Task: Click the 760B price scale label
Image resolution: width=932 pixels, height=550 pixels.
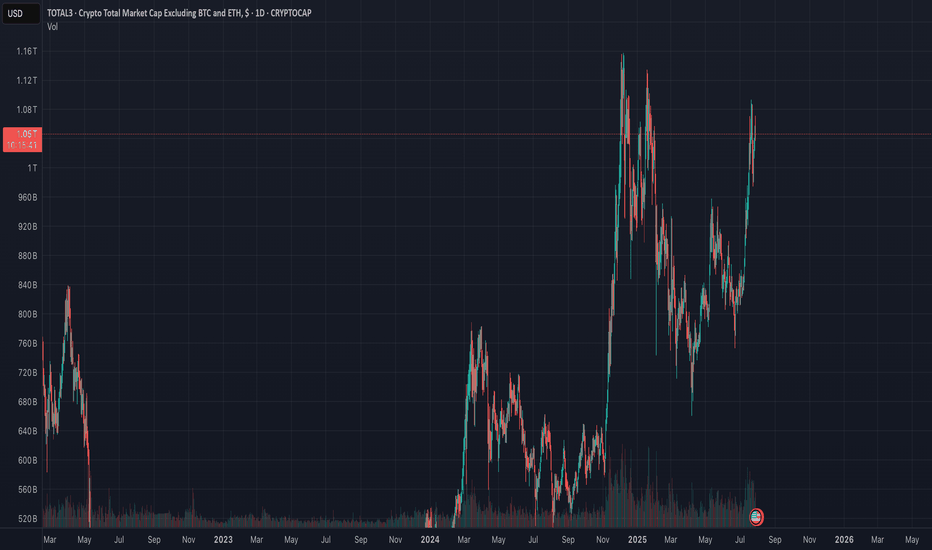Action: pyautogui.click(x=27, y=343)
